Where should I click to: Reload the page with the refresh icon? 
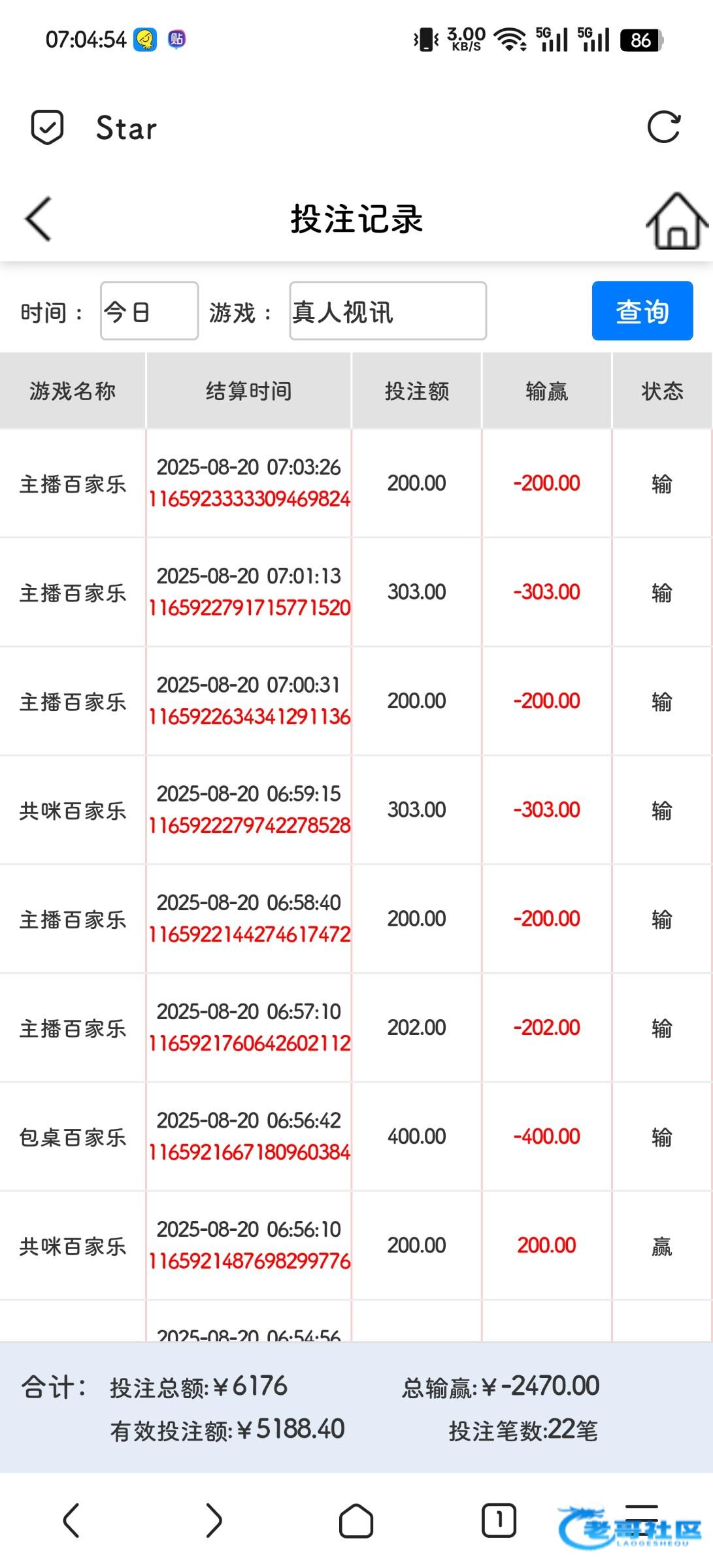coord(663,127)
